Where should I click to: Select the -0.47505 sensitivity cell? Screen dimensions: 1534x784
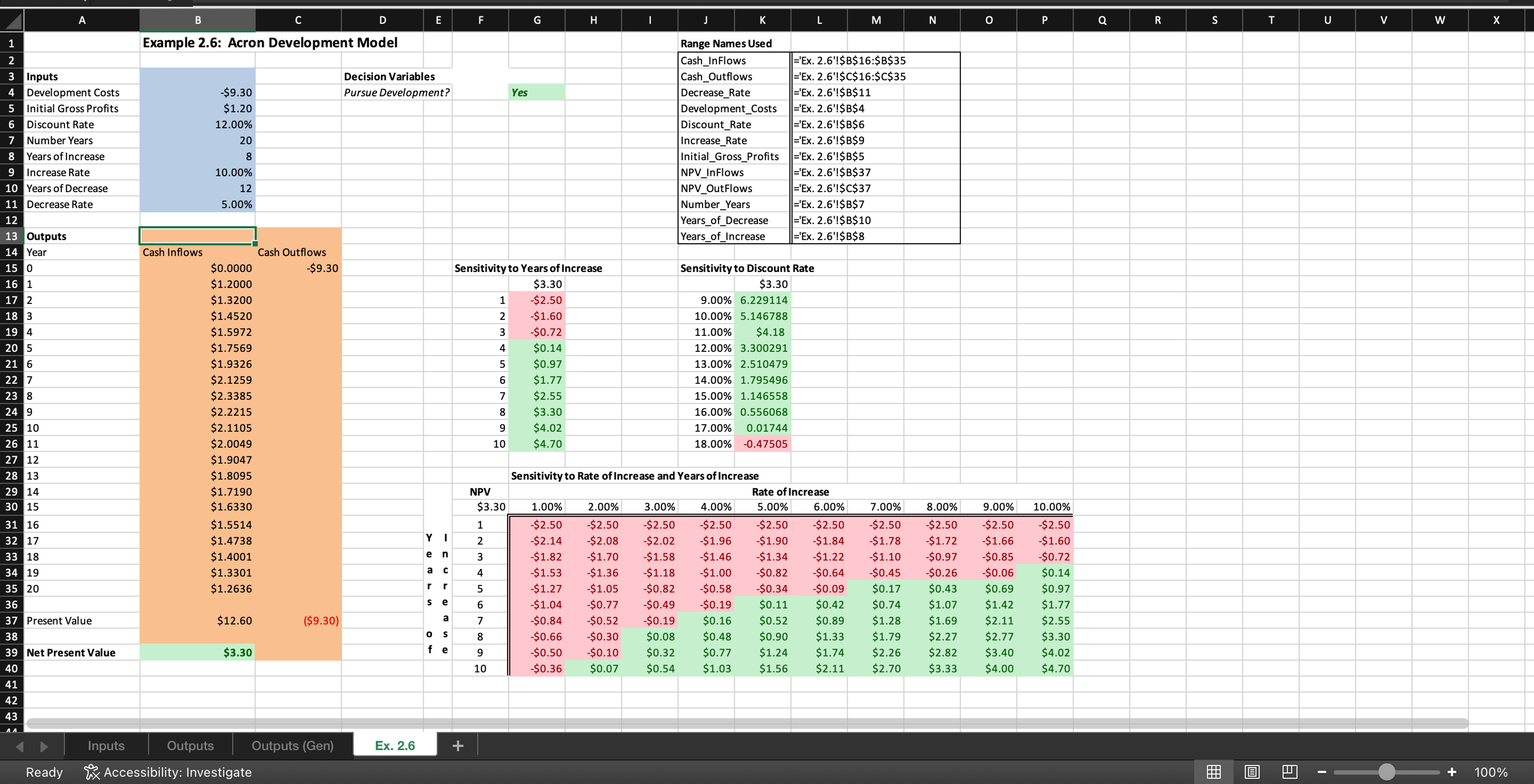763,444
